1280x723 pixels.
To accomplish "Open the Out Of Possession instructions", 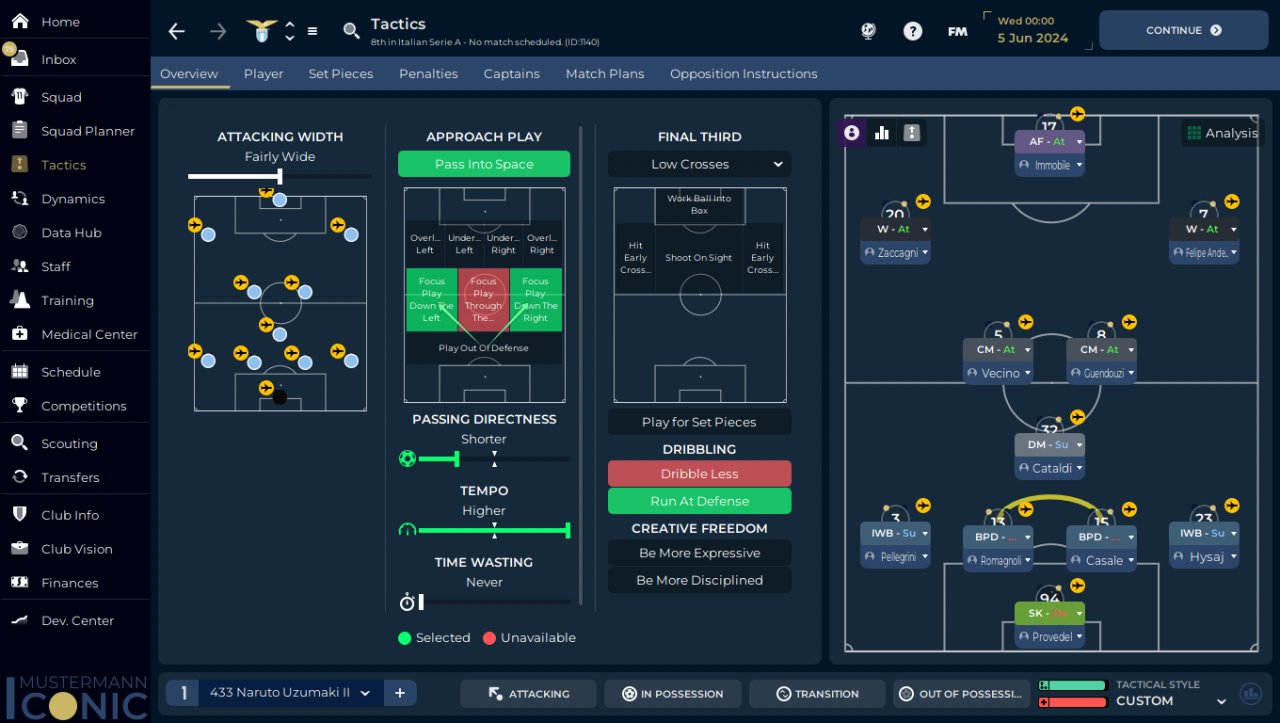I will coord(961,694).
